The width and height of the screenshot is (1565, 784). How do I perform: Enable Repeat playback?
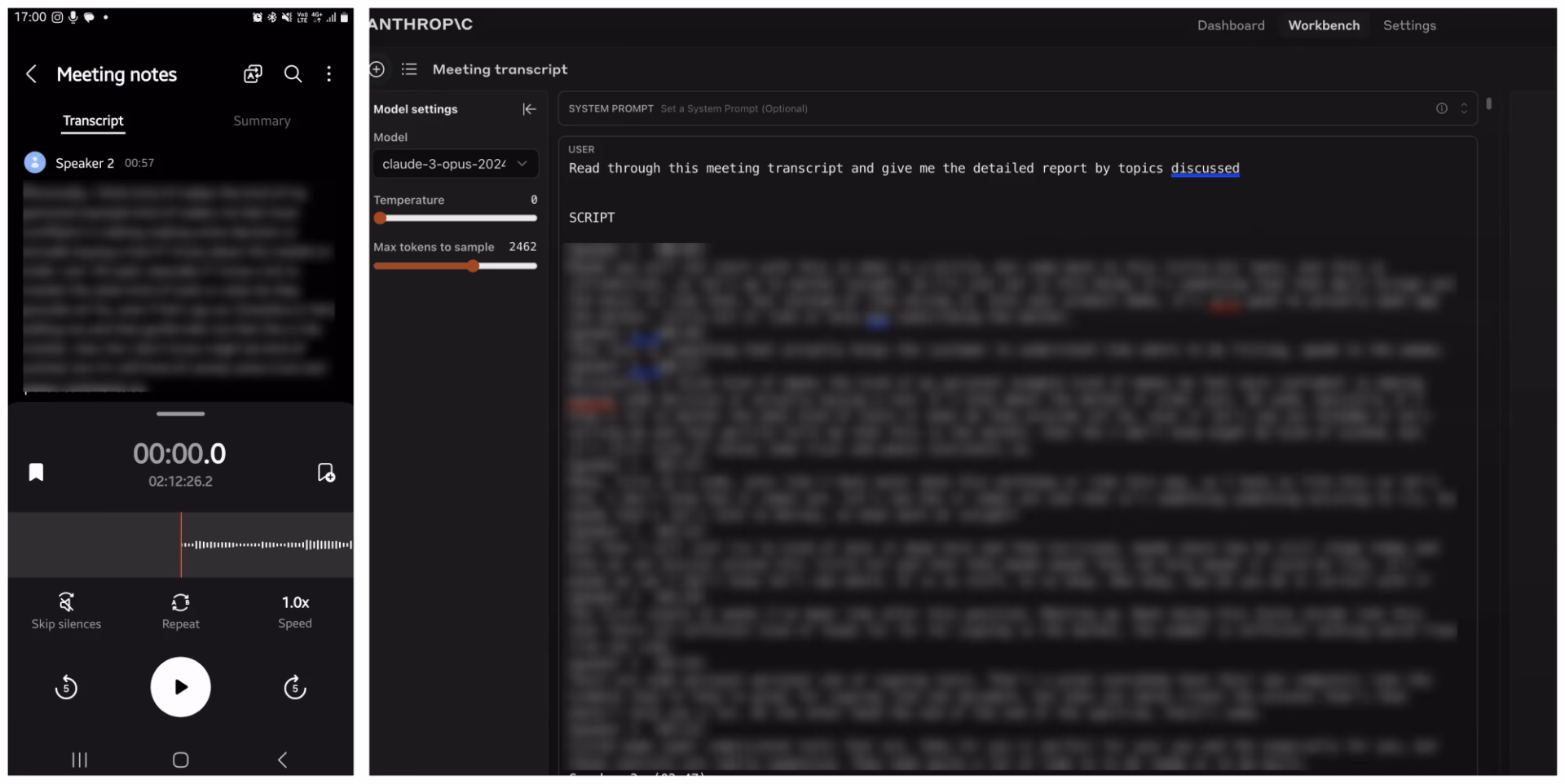pos(180,610)
